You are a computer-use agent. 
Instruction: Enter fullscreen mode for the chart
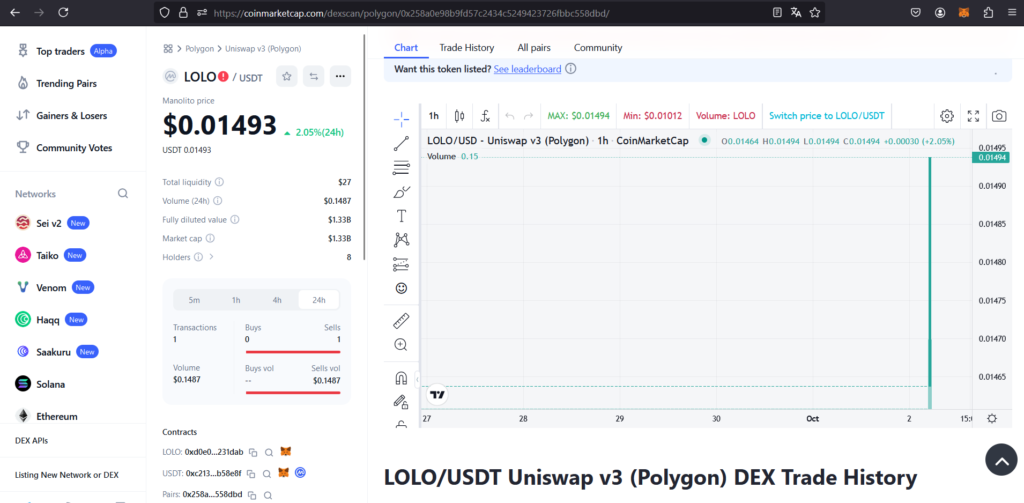point(973,116)
